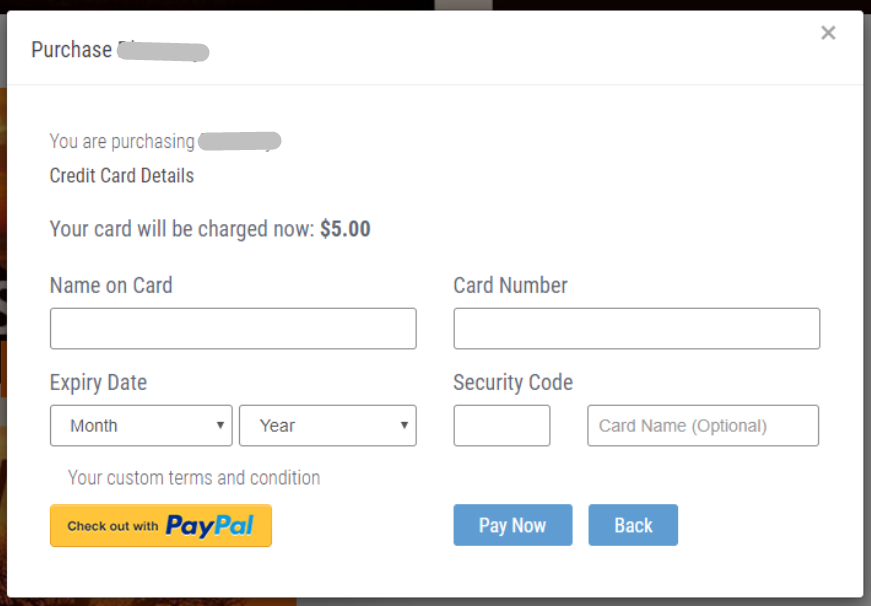Click the Your card will be charged text
The width and height of the screenshot is (871, 606).
pos(182,229)
